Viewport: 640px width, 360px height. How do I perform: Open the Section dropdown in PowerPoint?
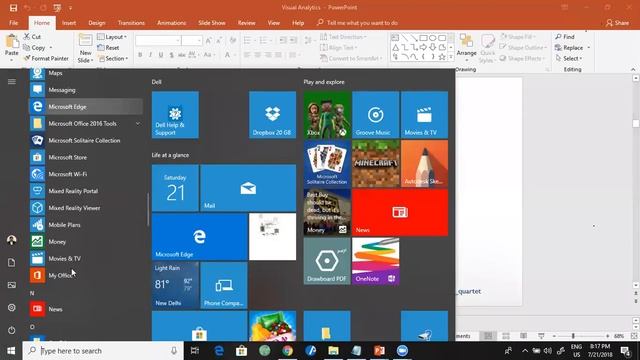click(113, 58)
